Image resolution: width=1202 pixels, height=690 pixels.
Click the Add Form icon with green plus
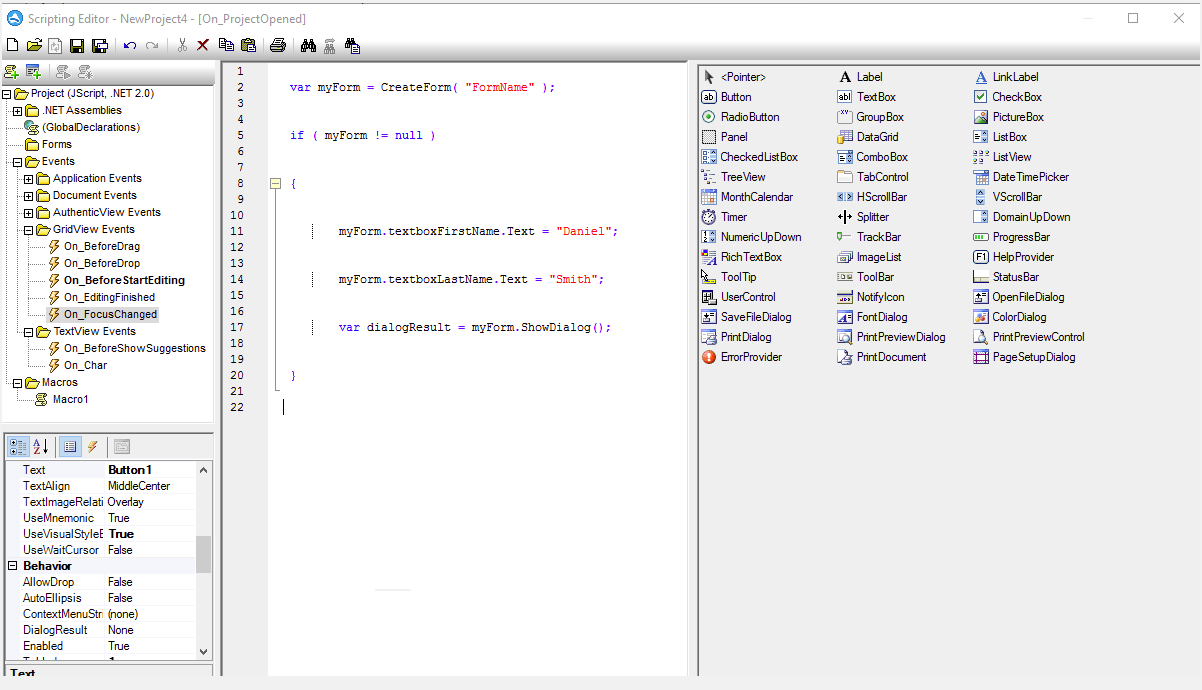(33, 71)
